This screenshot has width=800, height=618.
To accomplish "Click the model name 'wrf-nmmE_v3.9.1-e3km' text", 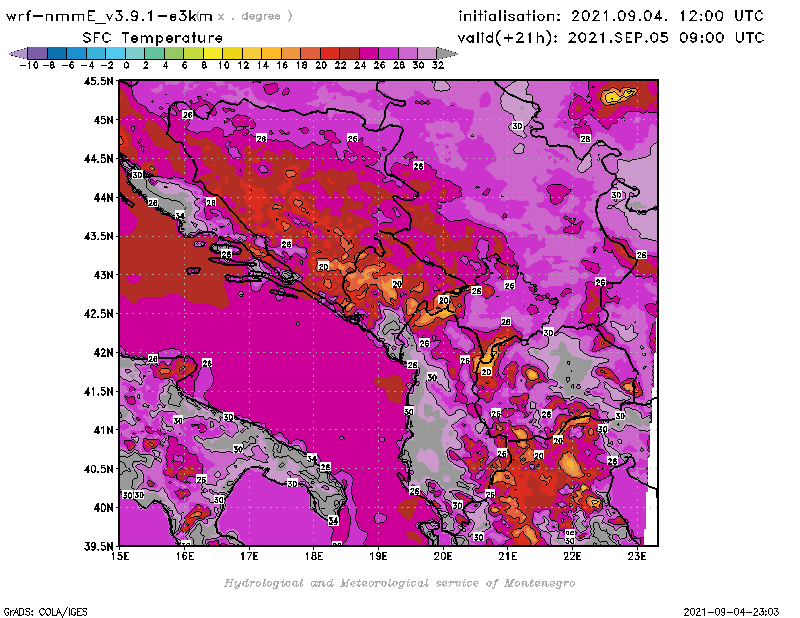I will [109, 16].
